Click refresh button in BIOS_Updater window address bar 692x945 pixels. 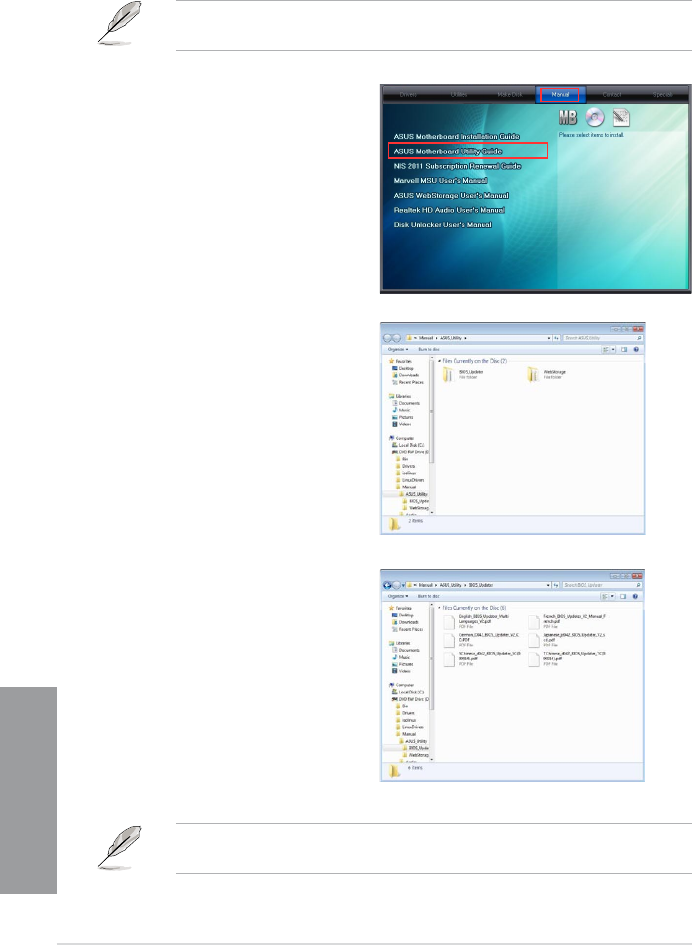pyautogui.click(x=556, y=585)
